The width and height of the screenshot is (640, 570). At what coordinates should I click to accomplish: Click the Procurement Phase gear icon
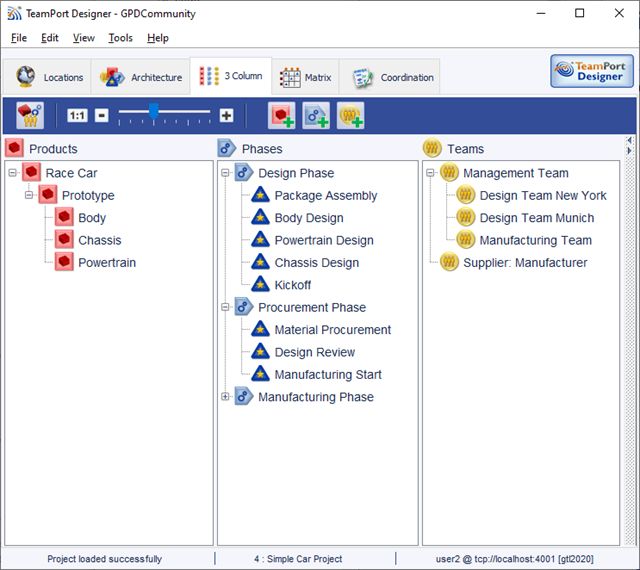click(244, 307)
